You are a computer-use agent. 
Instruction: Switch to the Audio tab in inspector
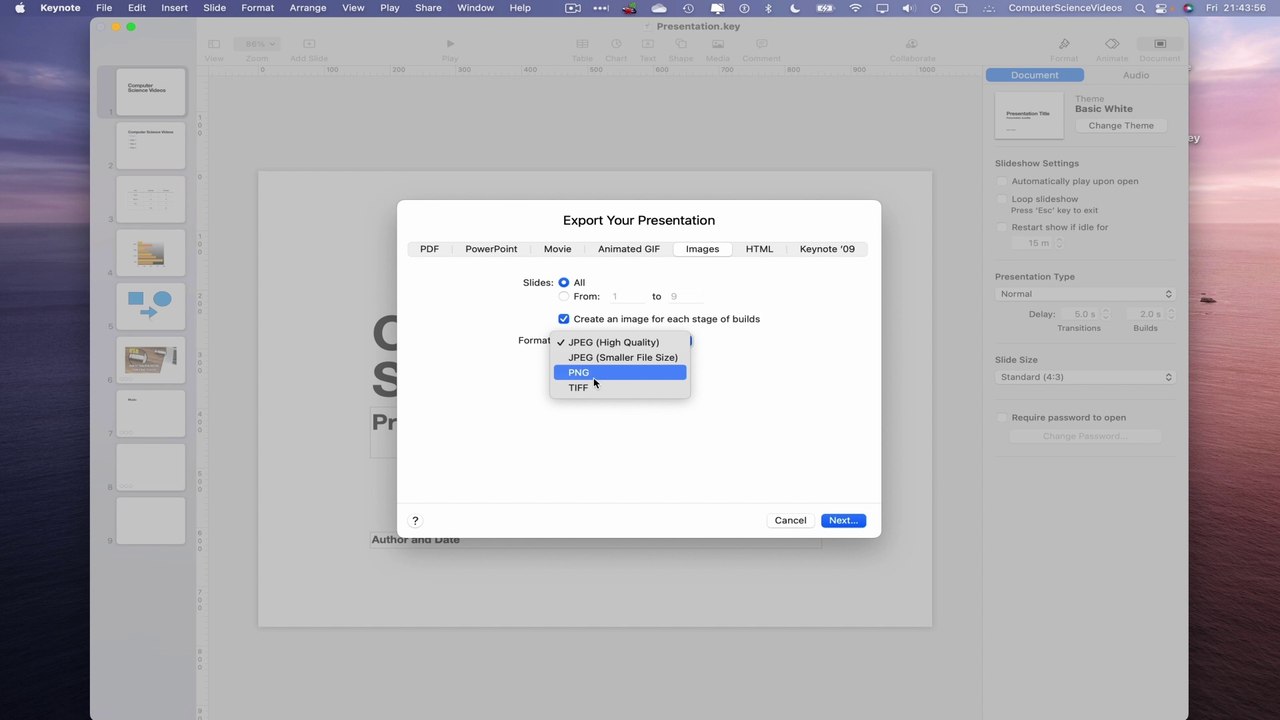pos(1136,75)
